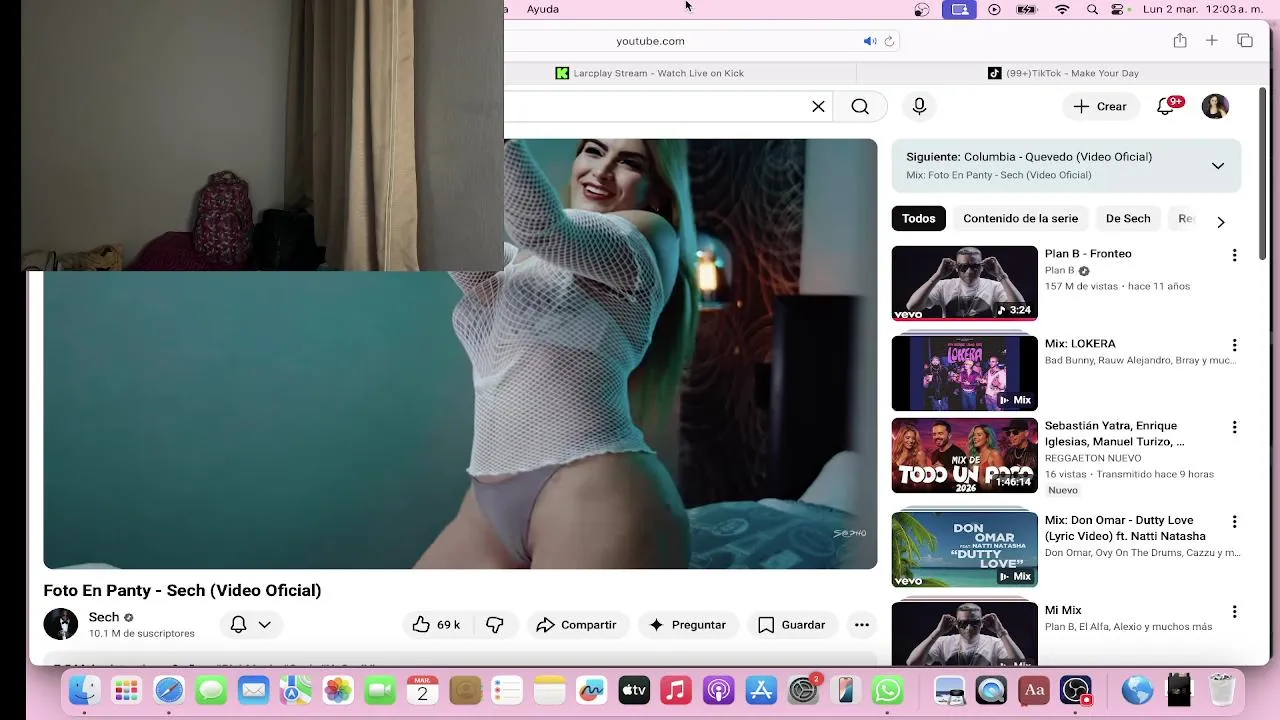The width and height of the screenshot is (1280, 720).
Task: Reload the youtube.com page
Action: pyautogui.click(x=889, y=41)
